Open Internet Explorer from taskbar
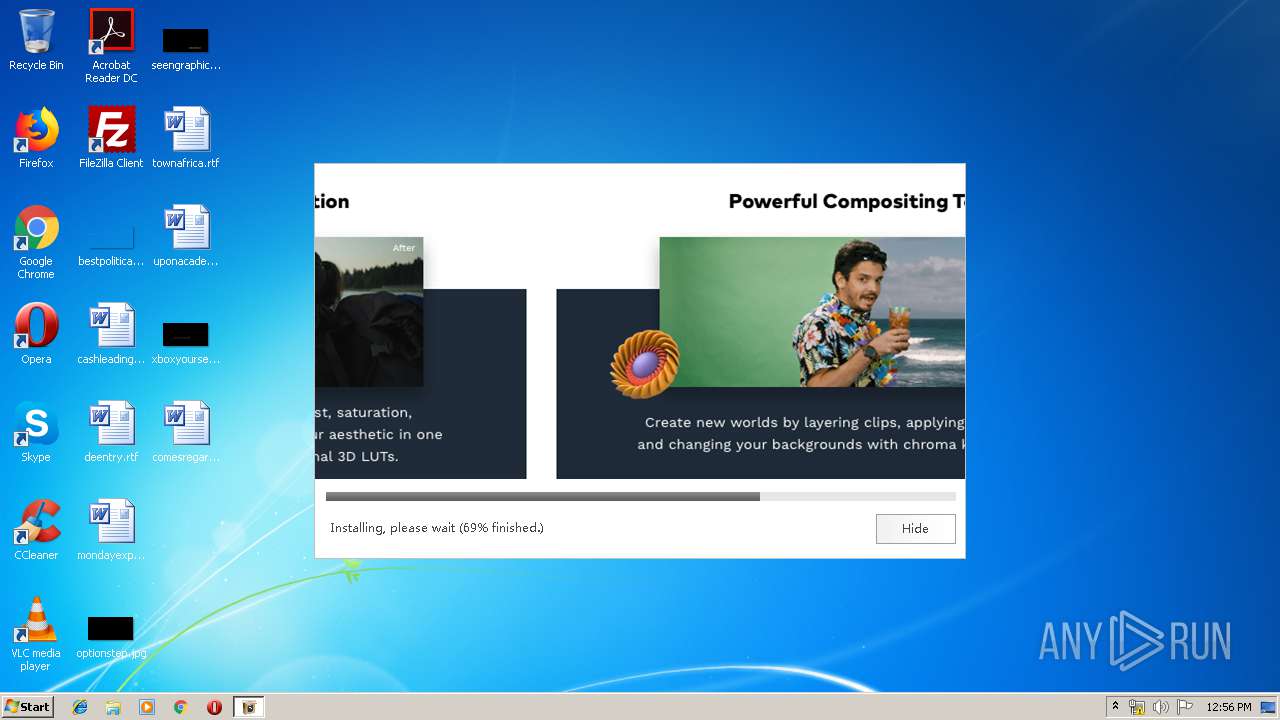1280x720 pixels. 80,707
